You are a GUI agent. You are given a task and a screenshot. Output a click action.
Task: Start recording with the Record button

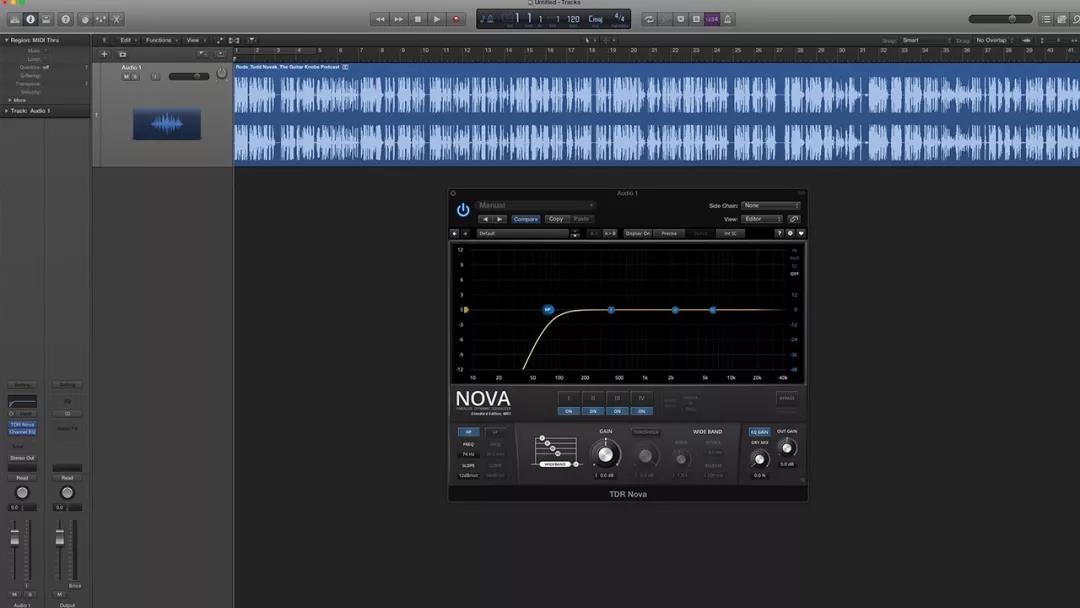[456, 19]
